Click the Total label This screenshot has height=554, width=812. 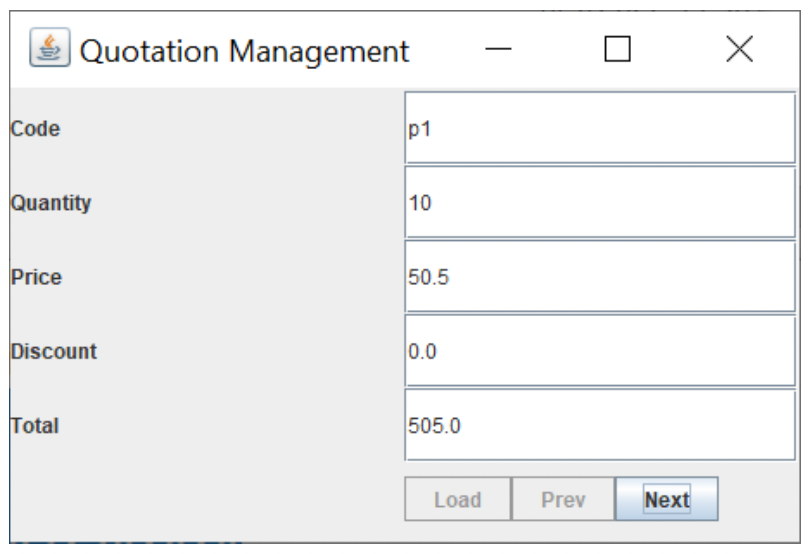click(x=35, y=426)
